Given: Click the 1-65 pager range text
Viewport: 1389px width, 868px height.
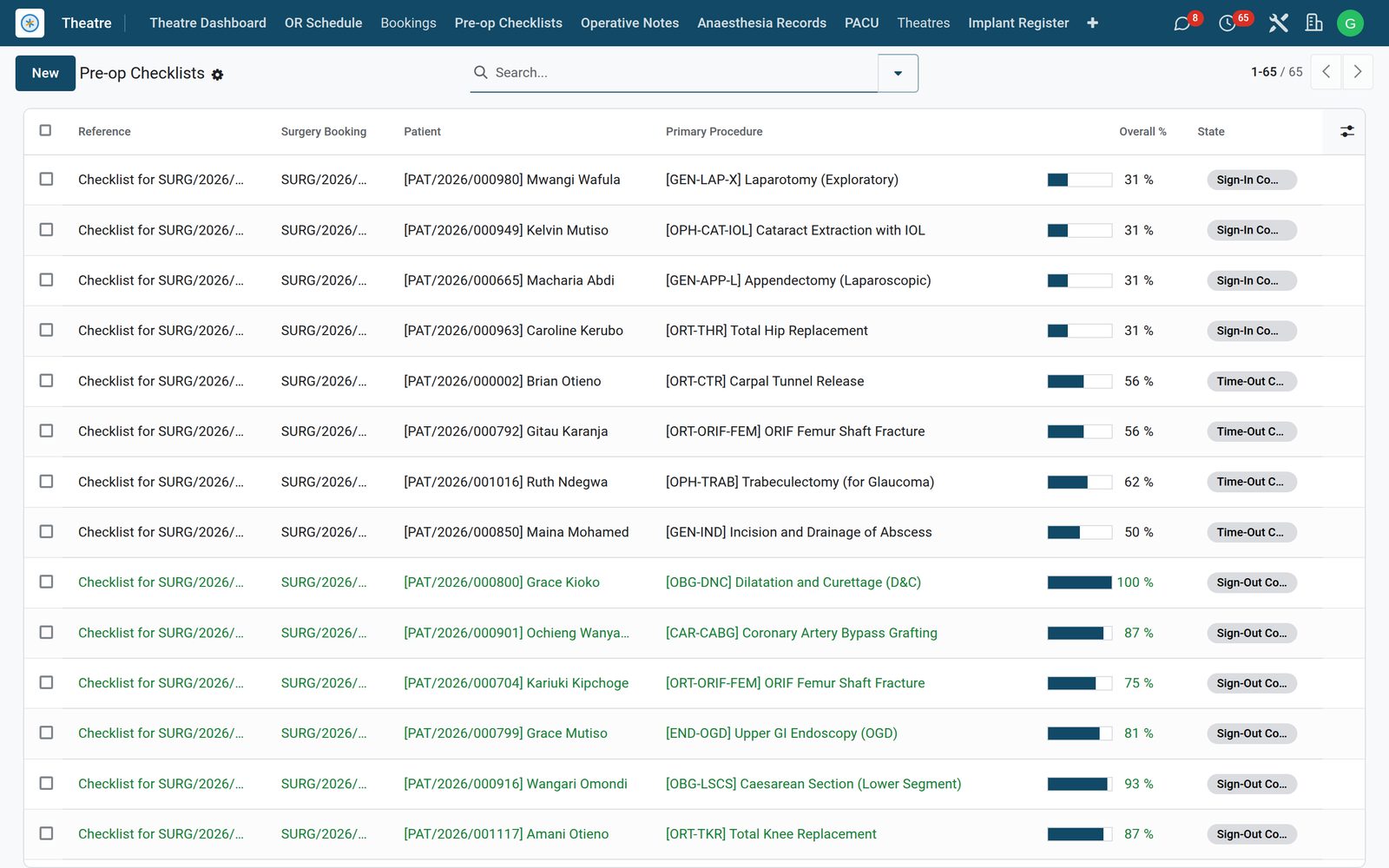Looking at the screenshot, I should tap(1264, 72).
